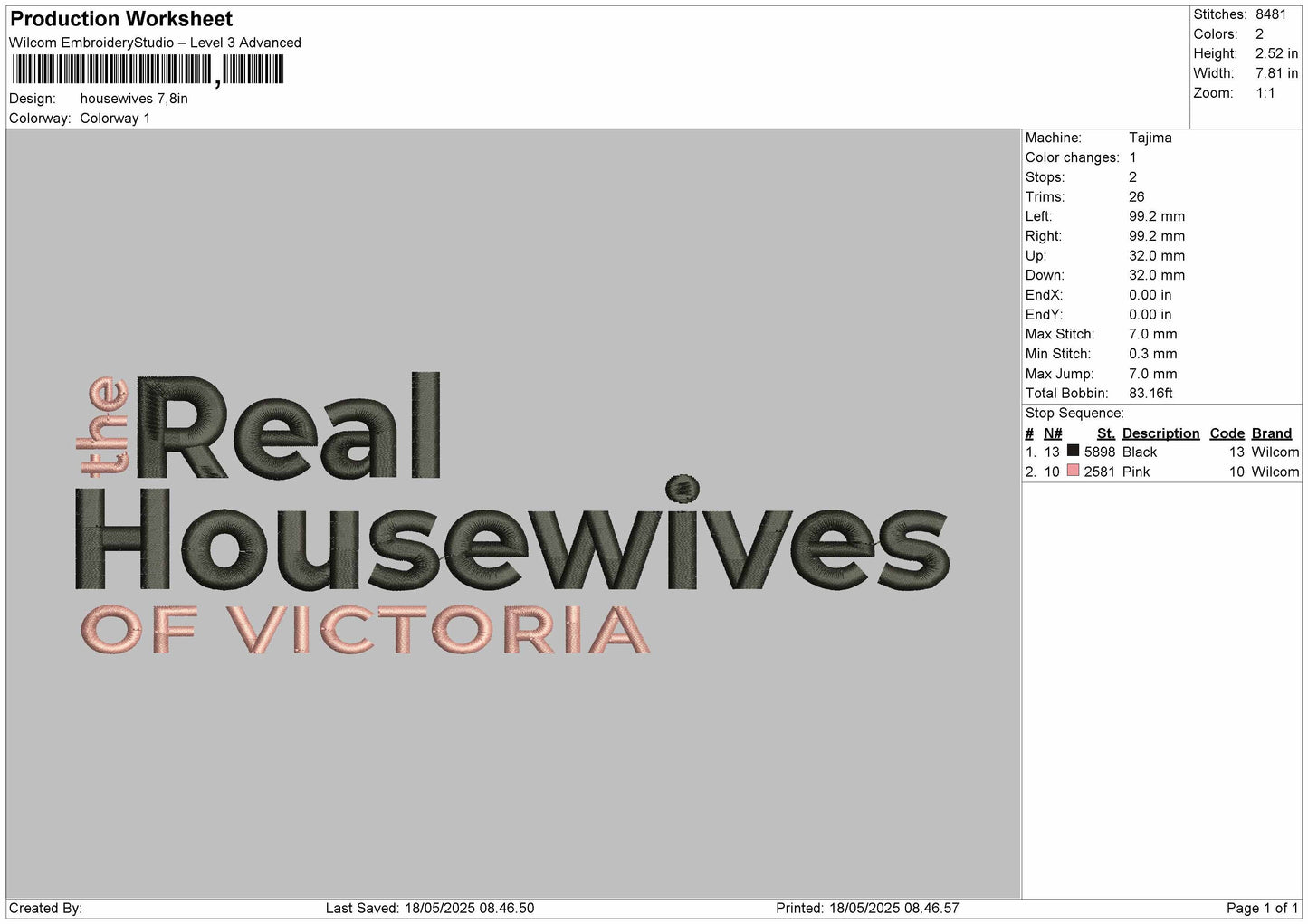Click the 'Stop Sequence:' heading
Screen dimensions: 1308x924
coord(1074,414)
